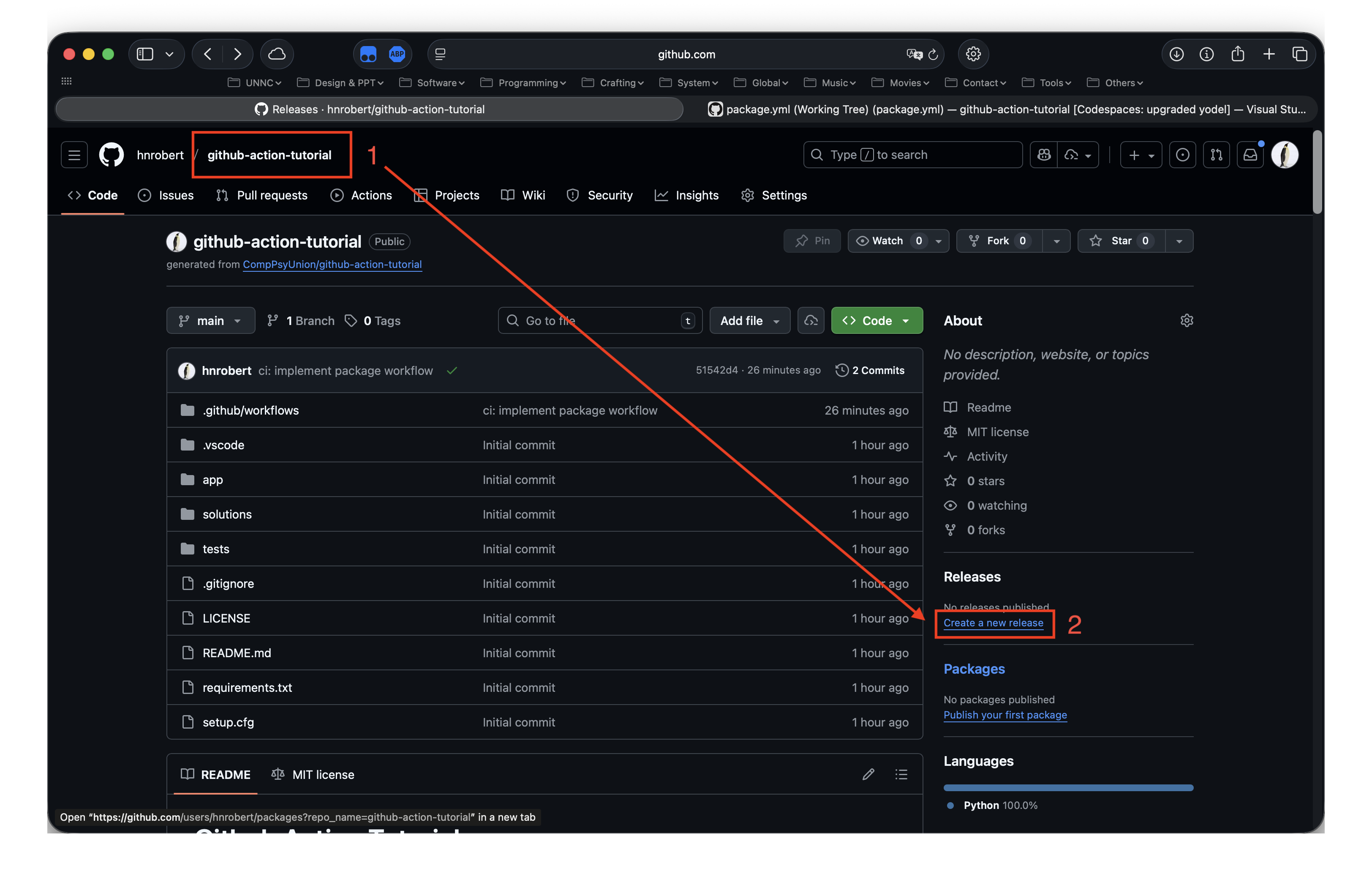Expand the Safari sidebar options chevron

coord(169,54)
